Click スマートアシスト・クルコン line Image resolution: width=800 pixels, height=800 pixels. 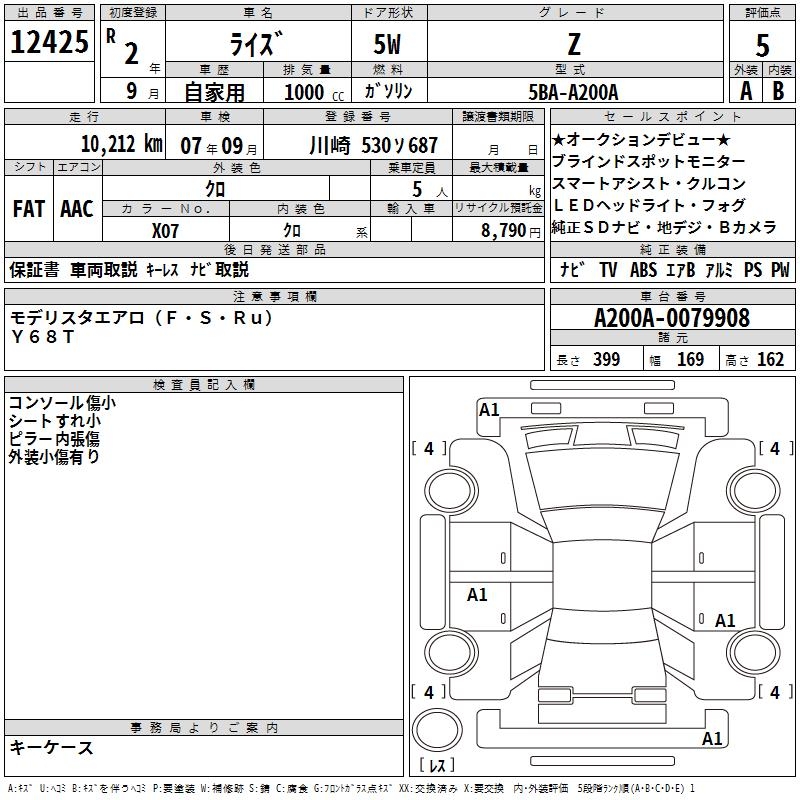coord(649,183)
